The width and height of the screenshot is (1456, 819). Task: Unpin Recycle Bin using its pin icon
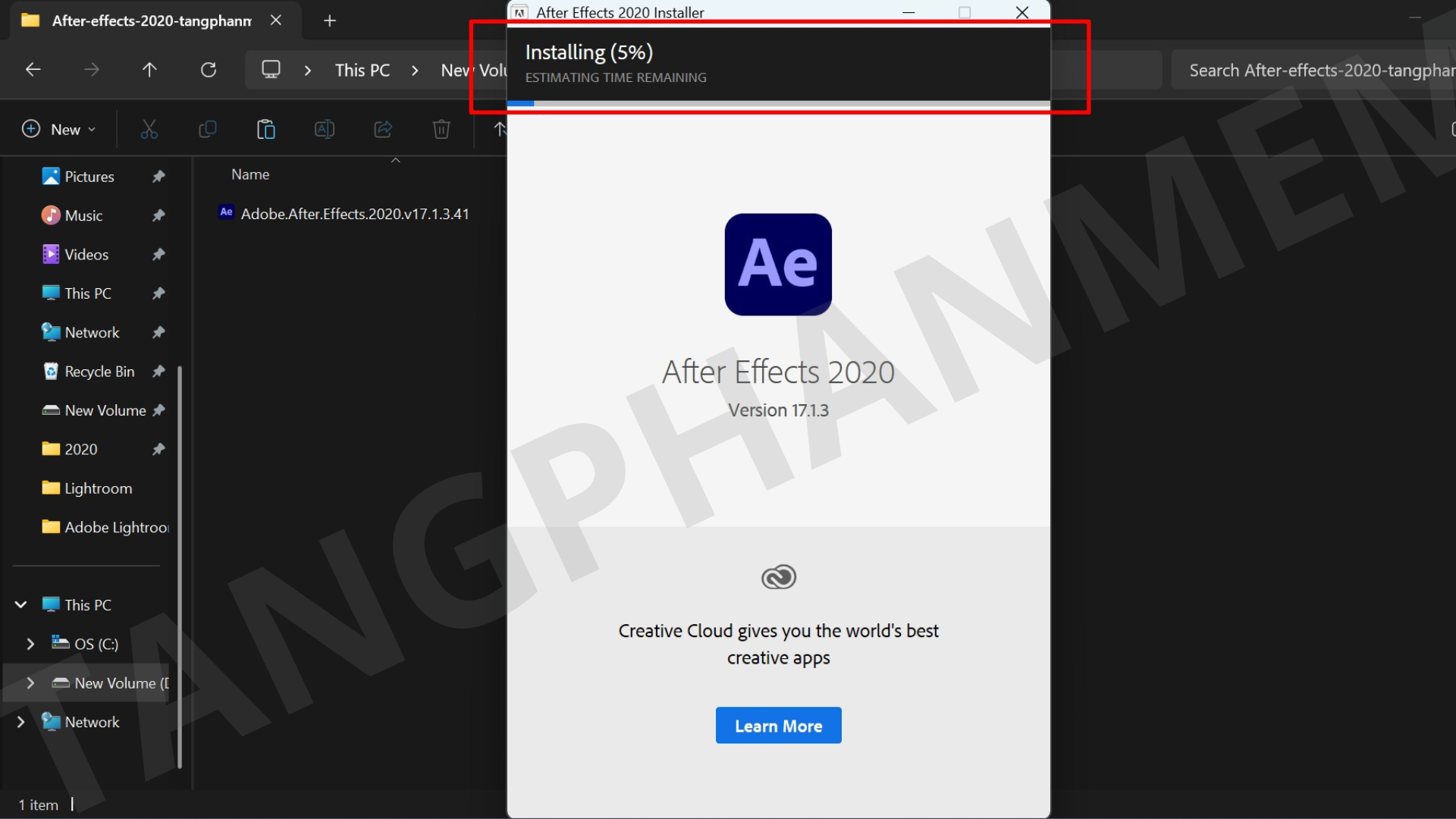point(158,372)
